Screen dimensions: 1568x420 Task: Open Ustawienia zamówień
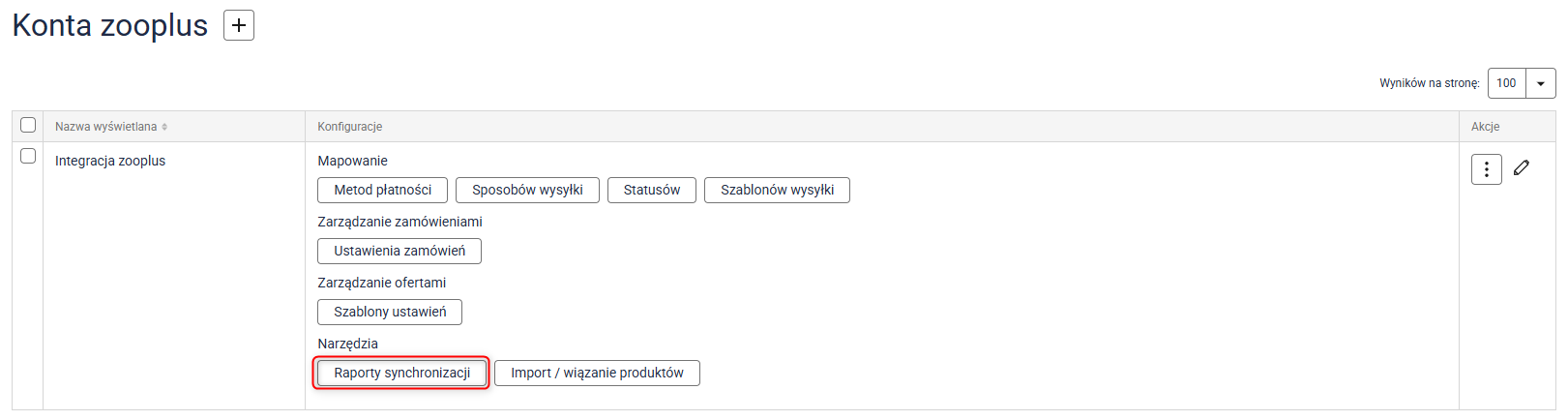point(399,251)
